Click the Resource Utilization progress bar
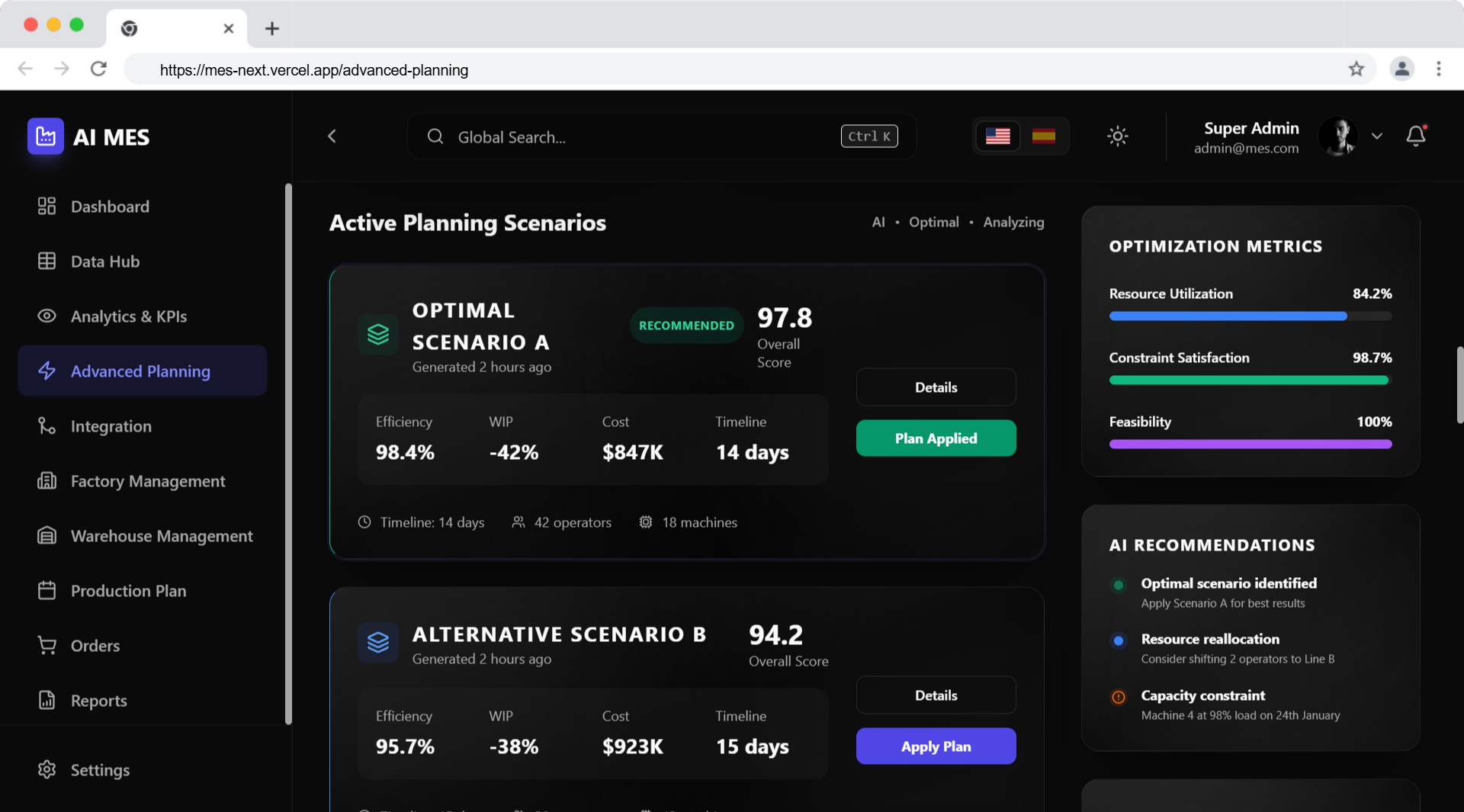The height and width of the screenshot is (812, 1464). pos(1250,316)
